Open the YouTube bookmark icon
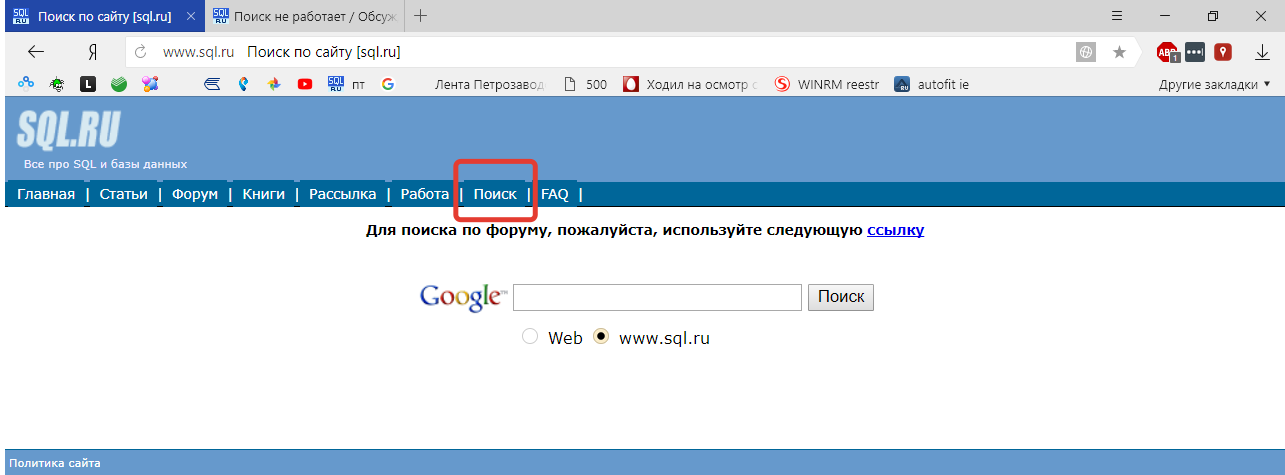 304,85
